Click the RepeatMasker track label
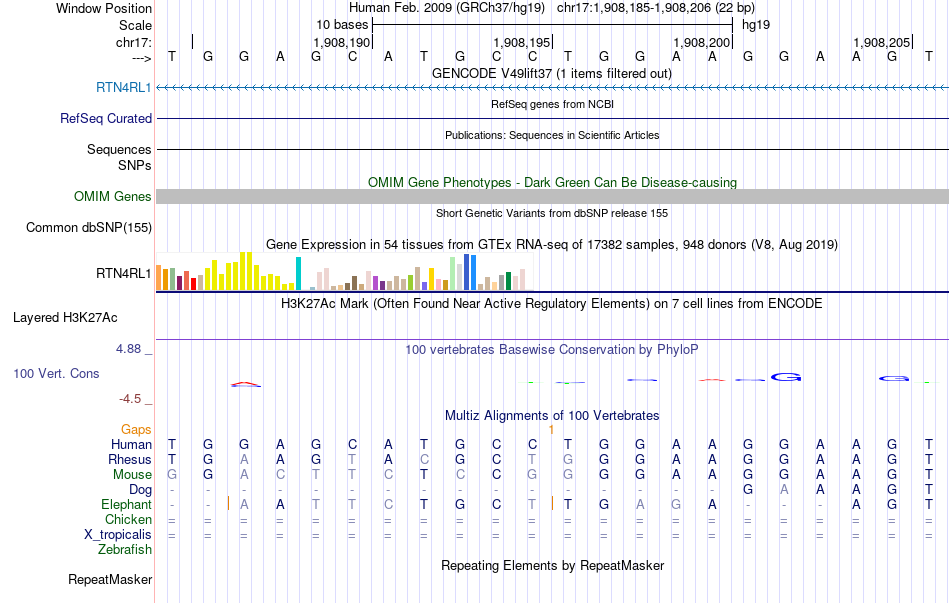Viewport: 950px width, 603px height. pyautogui.click(x=110, y=579)
